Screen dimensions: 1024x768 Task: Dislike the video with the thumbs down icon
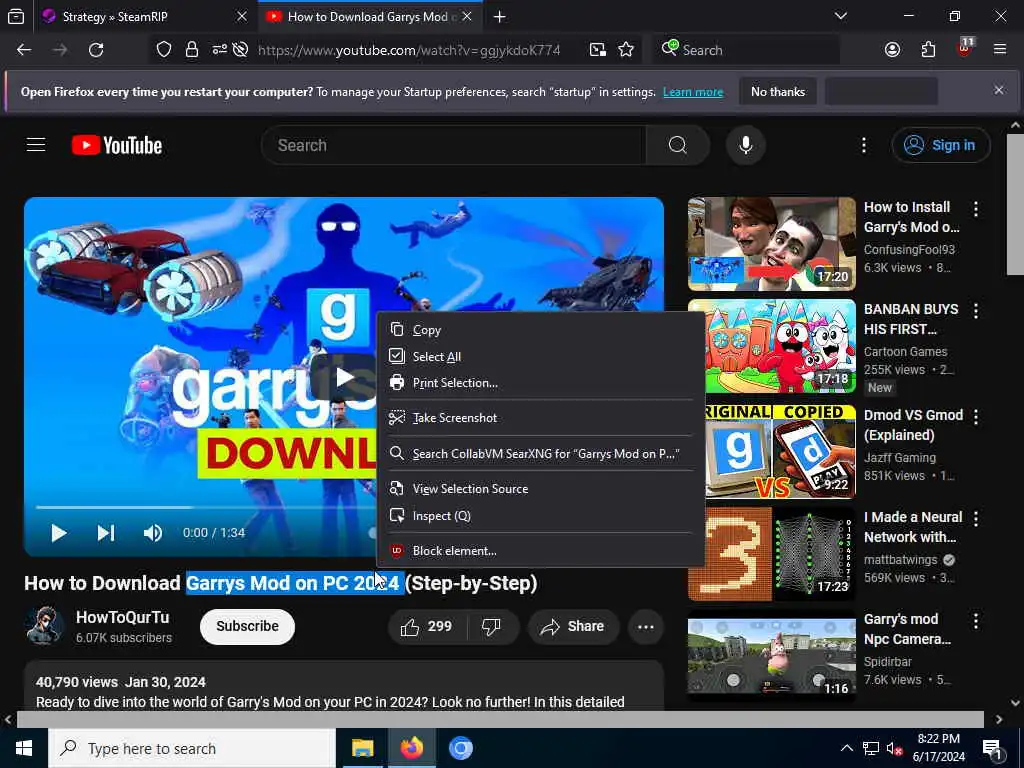[491, 627]
